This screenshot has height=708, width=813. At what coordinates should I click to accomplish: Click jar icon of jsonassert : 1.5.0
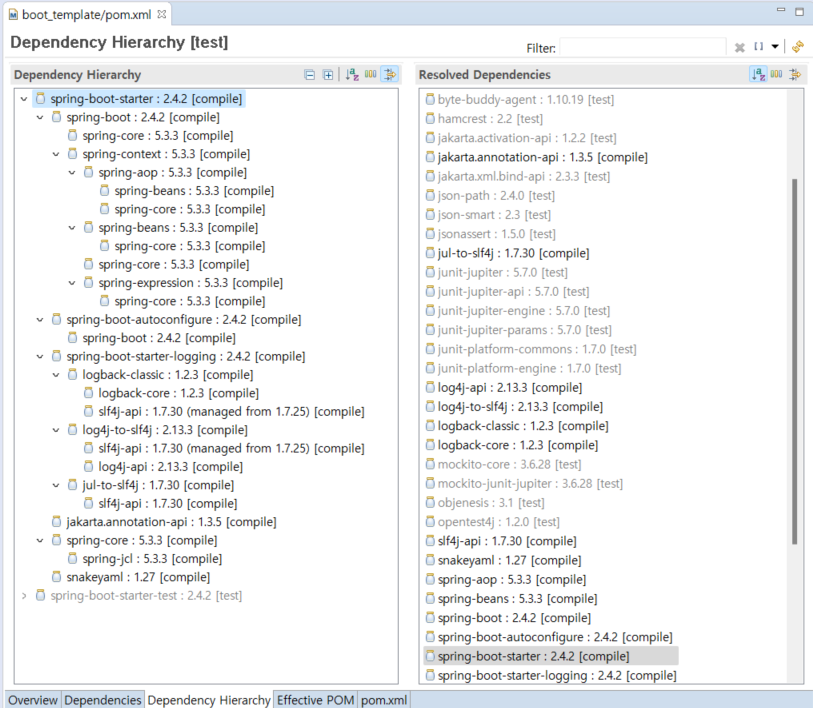[x=430, y=233]
